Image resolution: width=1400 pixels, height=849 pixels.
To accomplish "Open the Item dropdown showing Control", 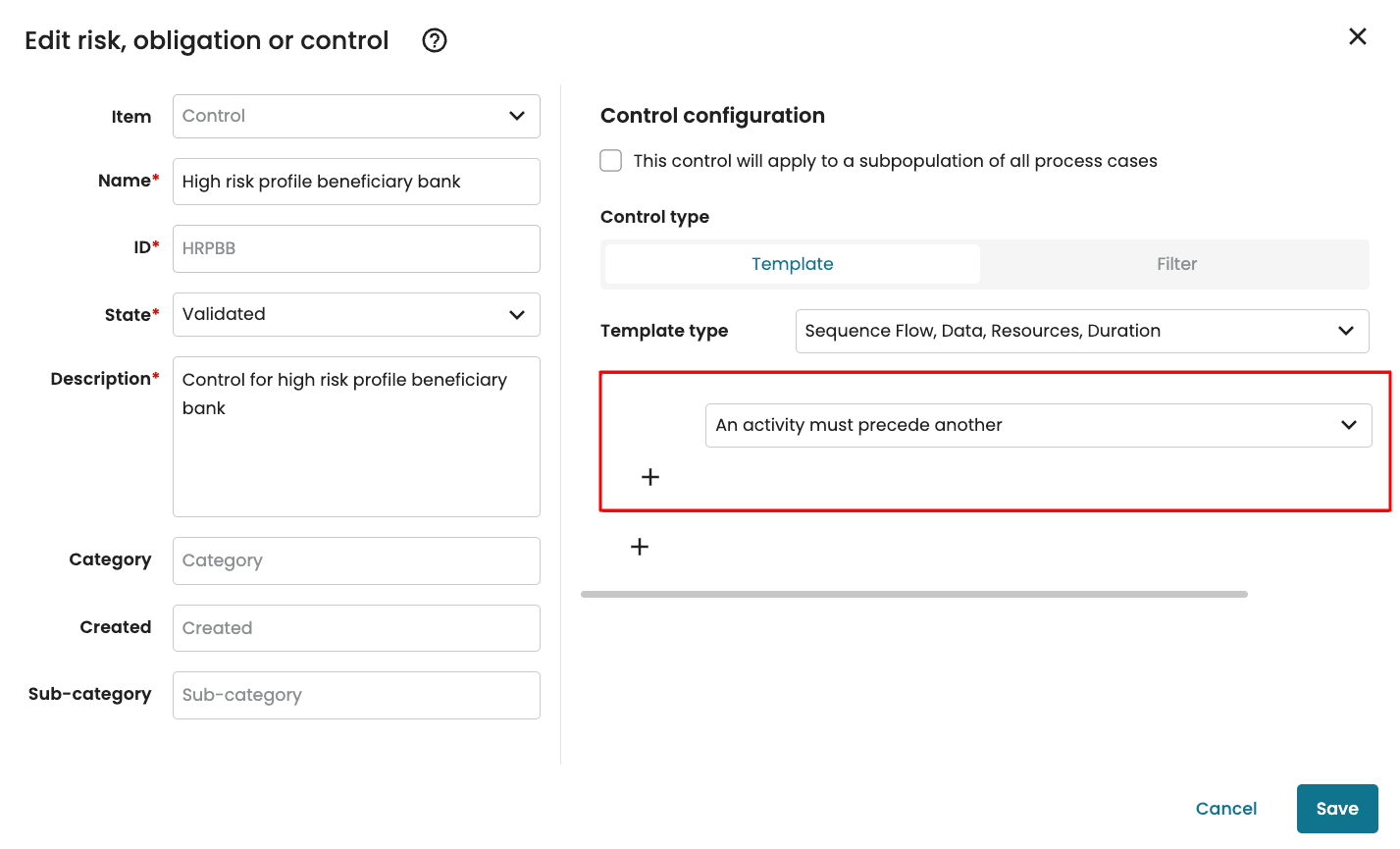I will [356, 116].
